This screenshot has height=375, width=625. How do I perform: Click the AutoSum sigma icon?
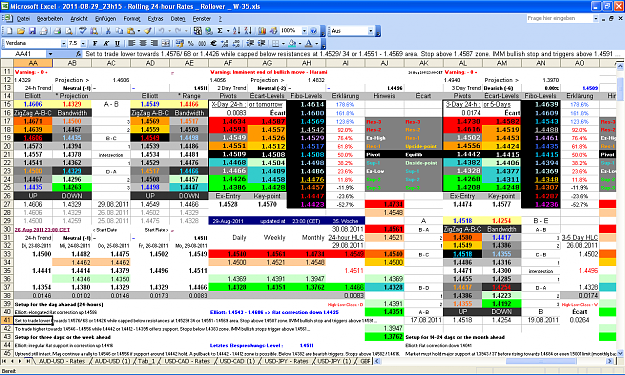pos(220,31)
